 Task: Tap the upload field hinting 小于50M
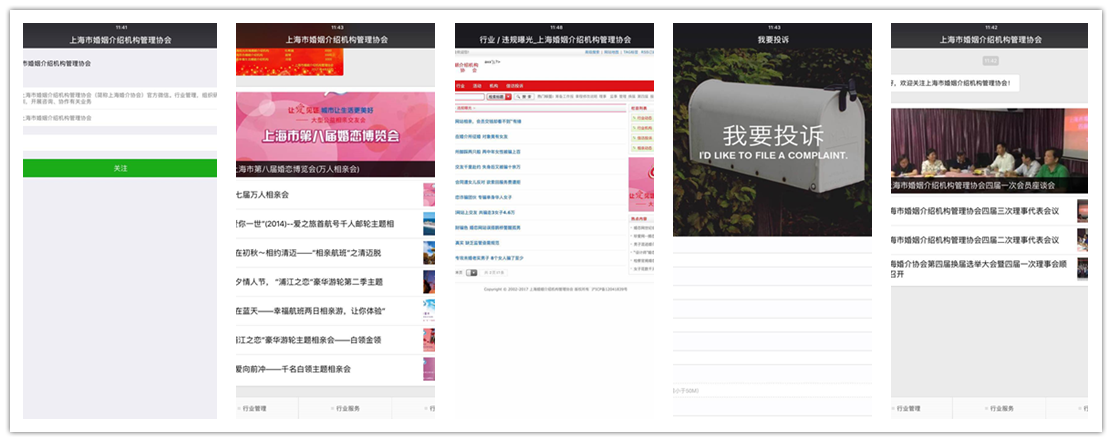point(772,391)
